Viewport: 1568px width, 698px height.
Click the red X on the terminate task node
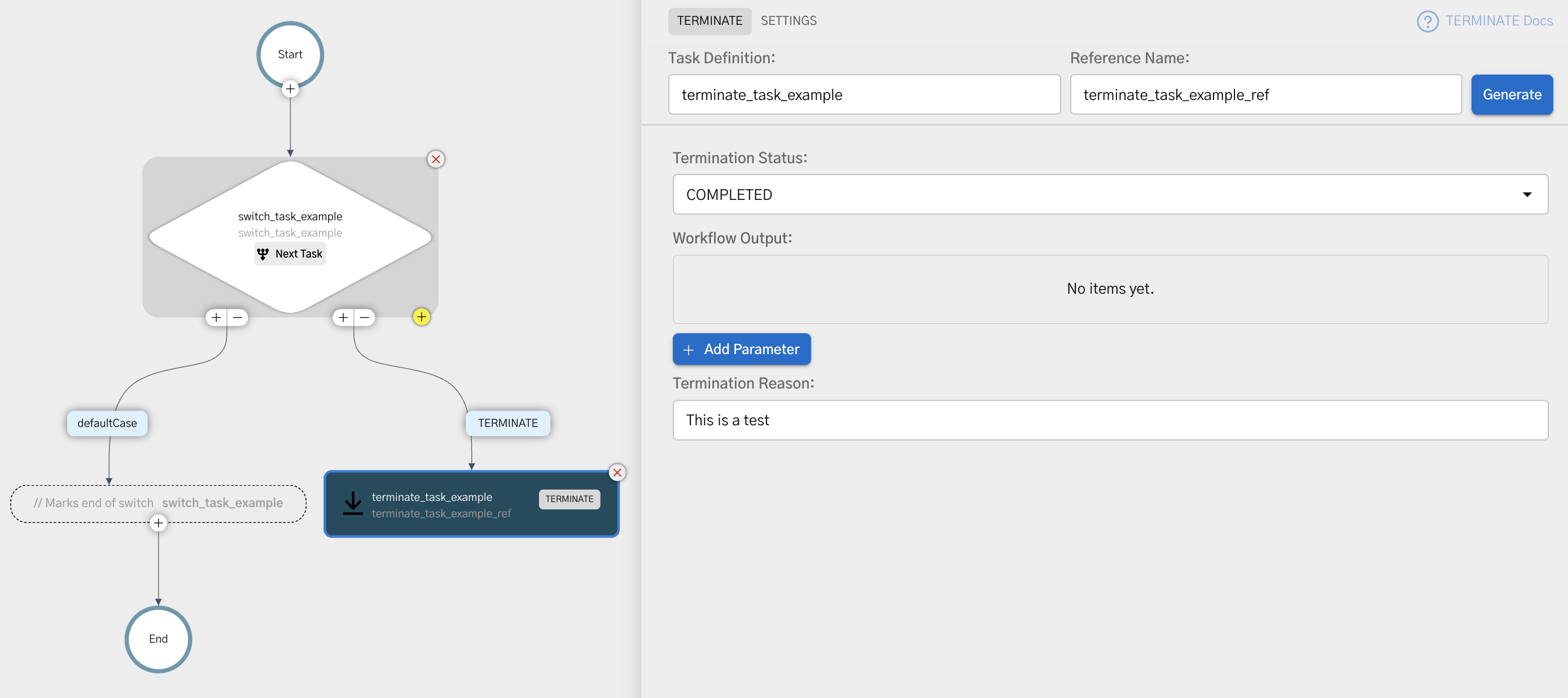pyautogui.click(x=617, y=473)
